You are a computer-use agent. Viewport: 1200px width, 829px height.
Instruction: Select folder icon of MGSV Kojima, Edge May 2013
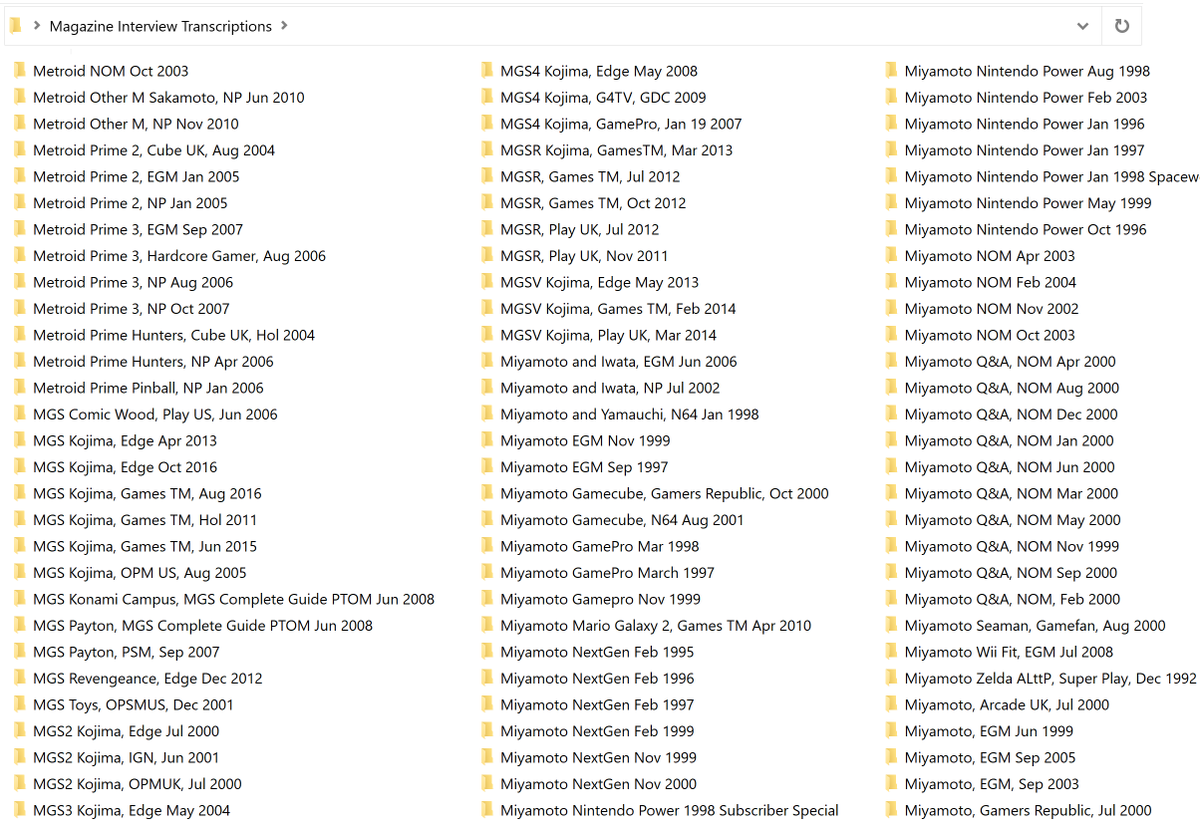(487, 282)
